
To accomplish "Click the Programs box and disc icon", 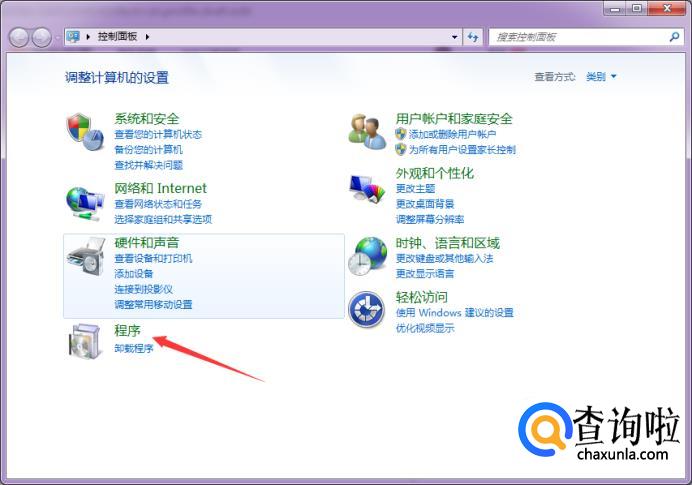I will (x=85, y=341).
